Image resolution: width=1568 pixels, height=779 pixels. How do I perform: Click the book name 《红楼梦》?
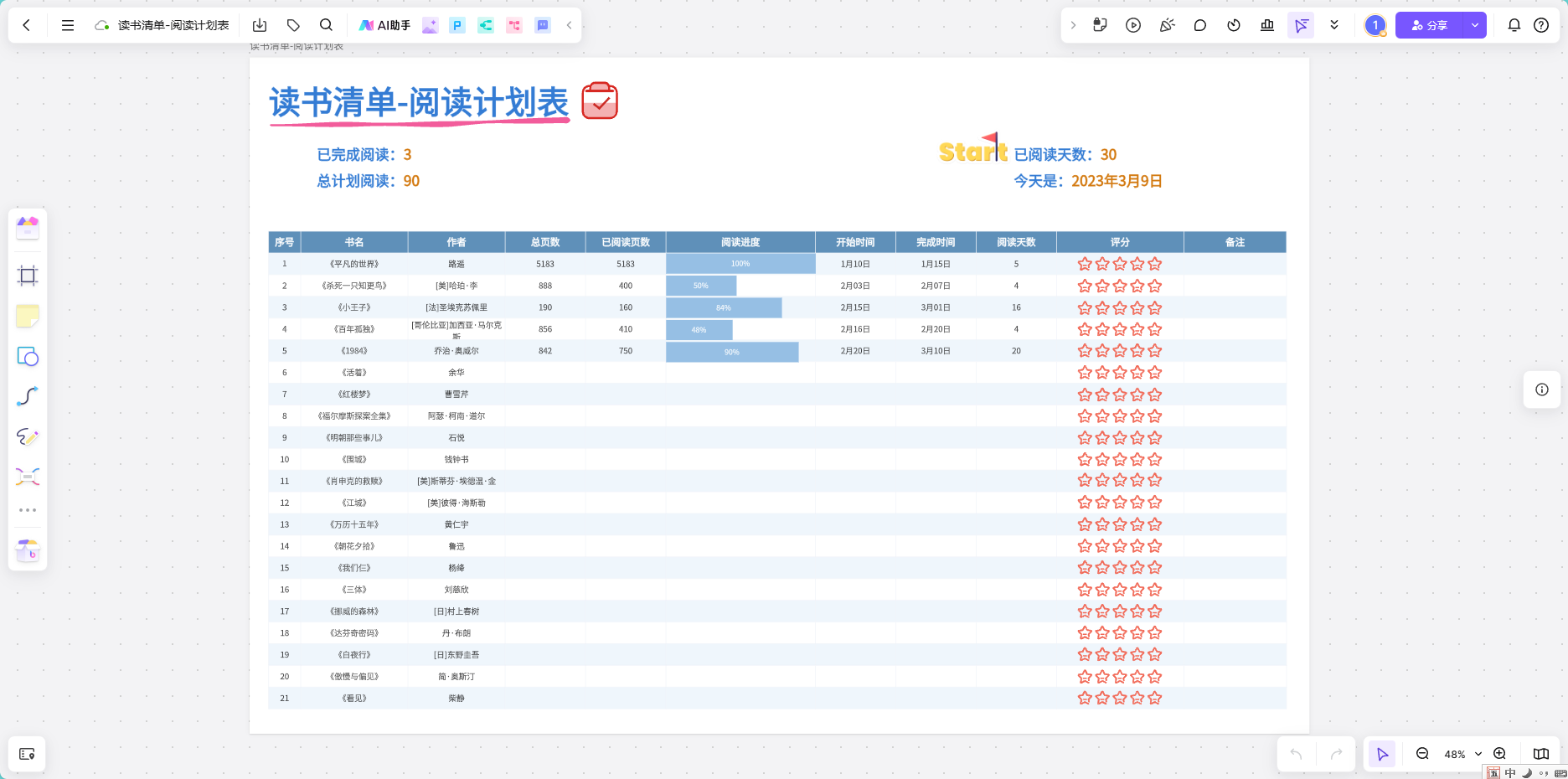click(x=354, y=395)
